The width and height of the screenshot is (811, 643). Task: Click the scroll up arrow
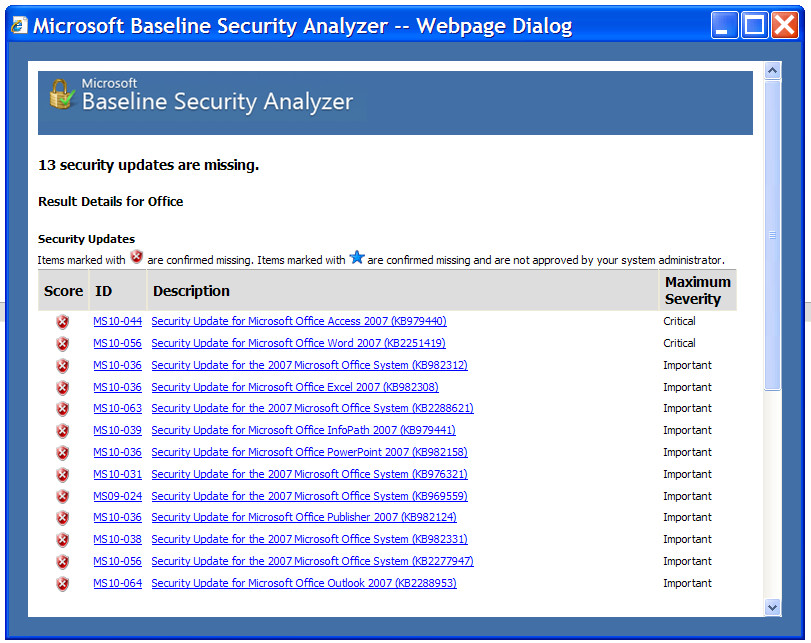772,70
